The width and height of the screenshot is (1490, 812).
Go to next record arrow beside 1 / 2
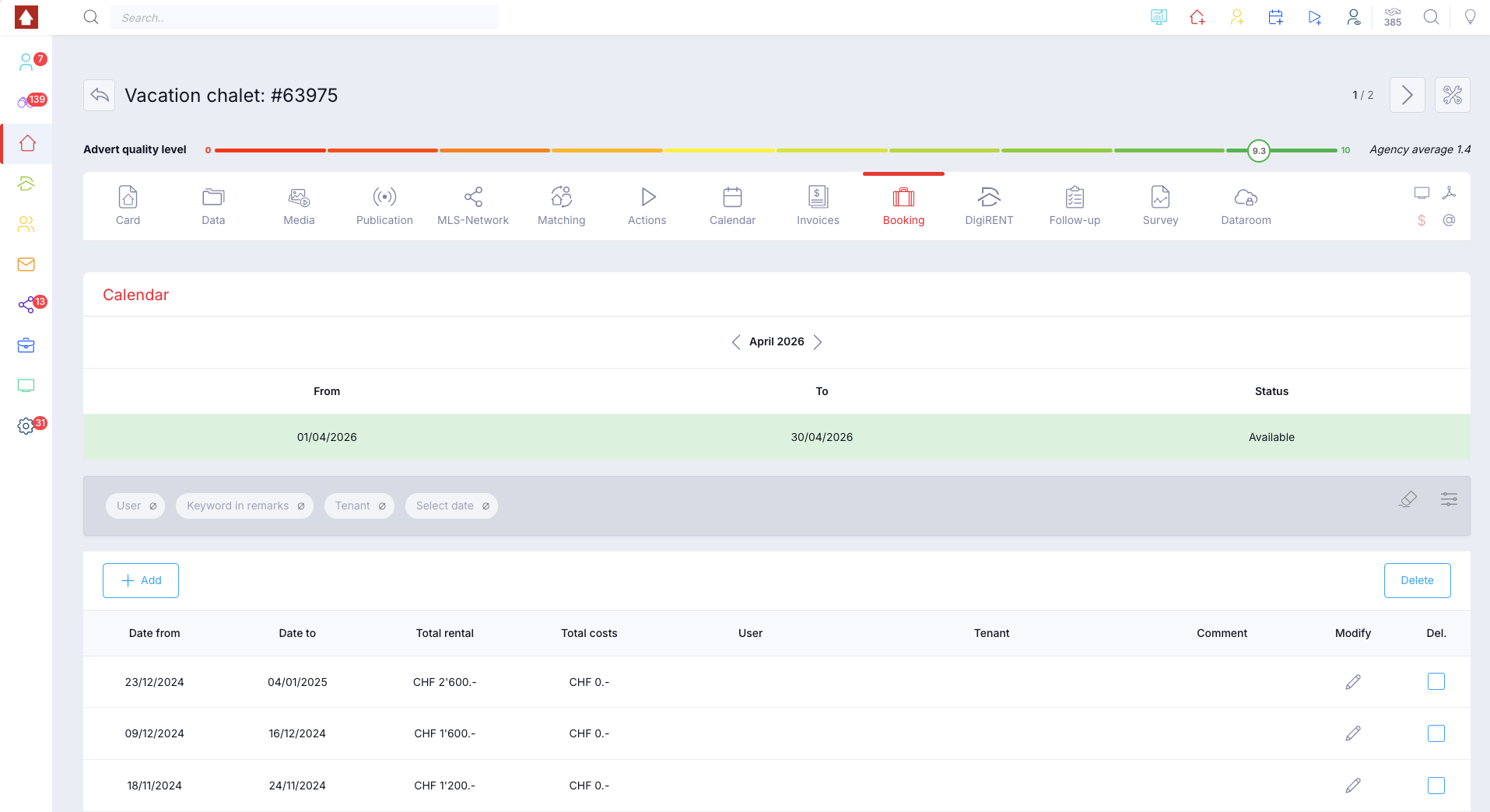pos(1407,95)
